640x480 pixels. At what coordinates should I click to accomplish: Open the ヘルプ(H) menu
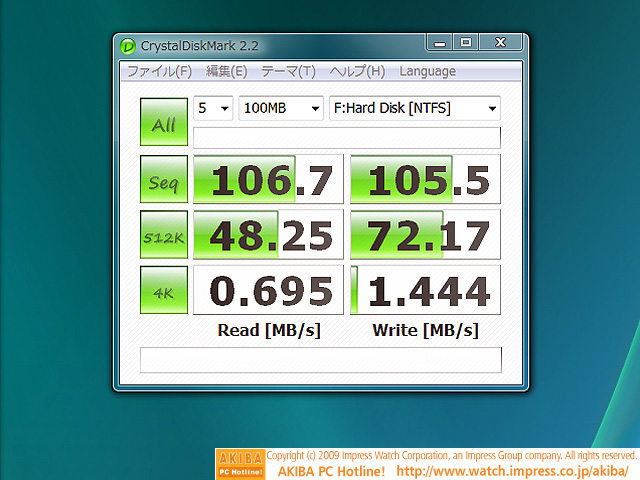tap(357, 71)
